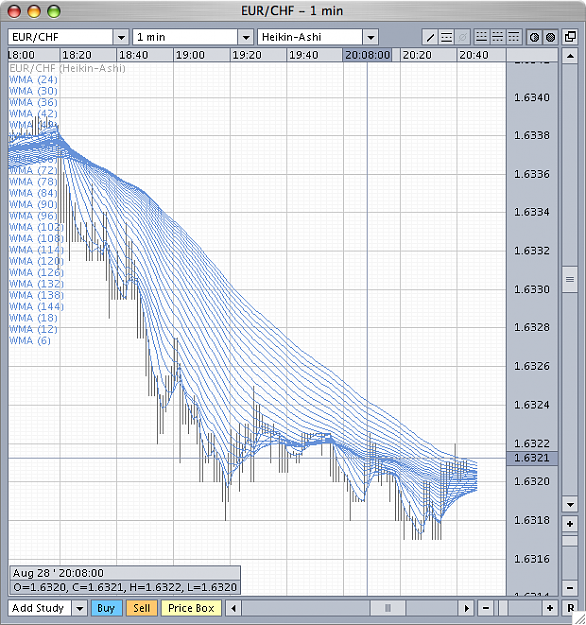Select the trend line drawing tool
Viewport: 586px width, 625px height.
pyautogui.click(x=430, y=37)
